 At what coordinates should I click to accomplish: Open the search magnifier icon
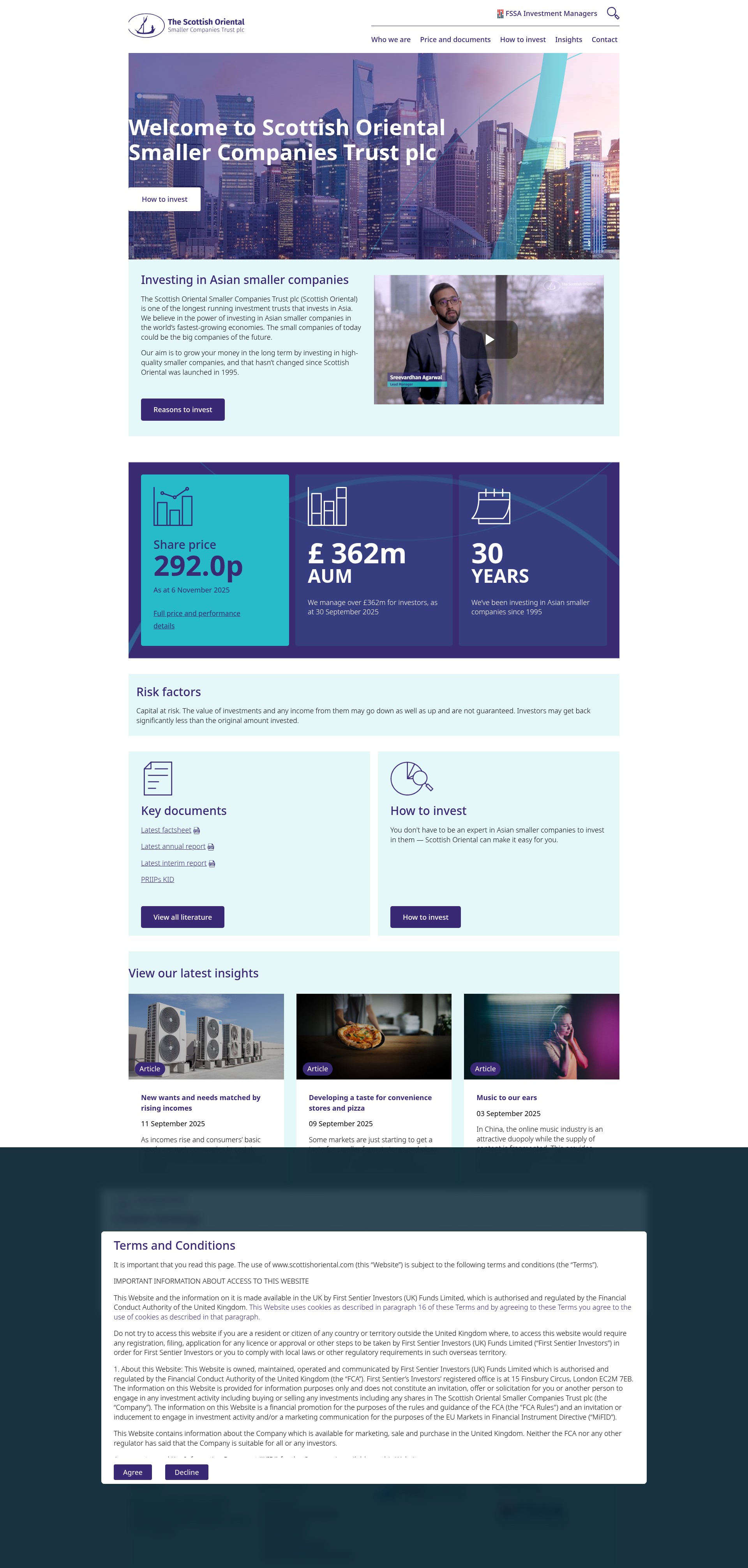click(613, 13)
